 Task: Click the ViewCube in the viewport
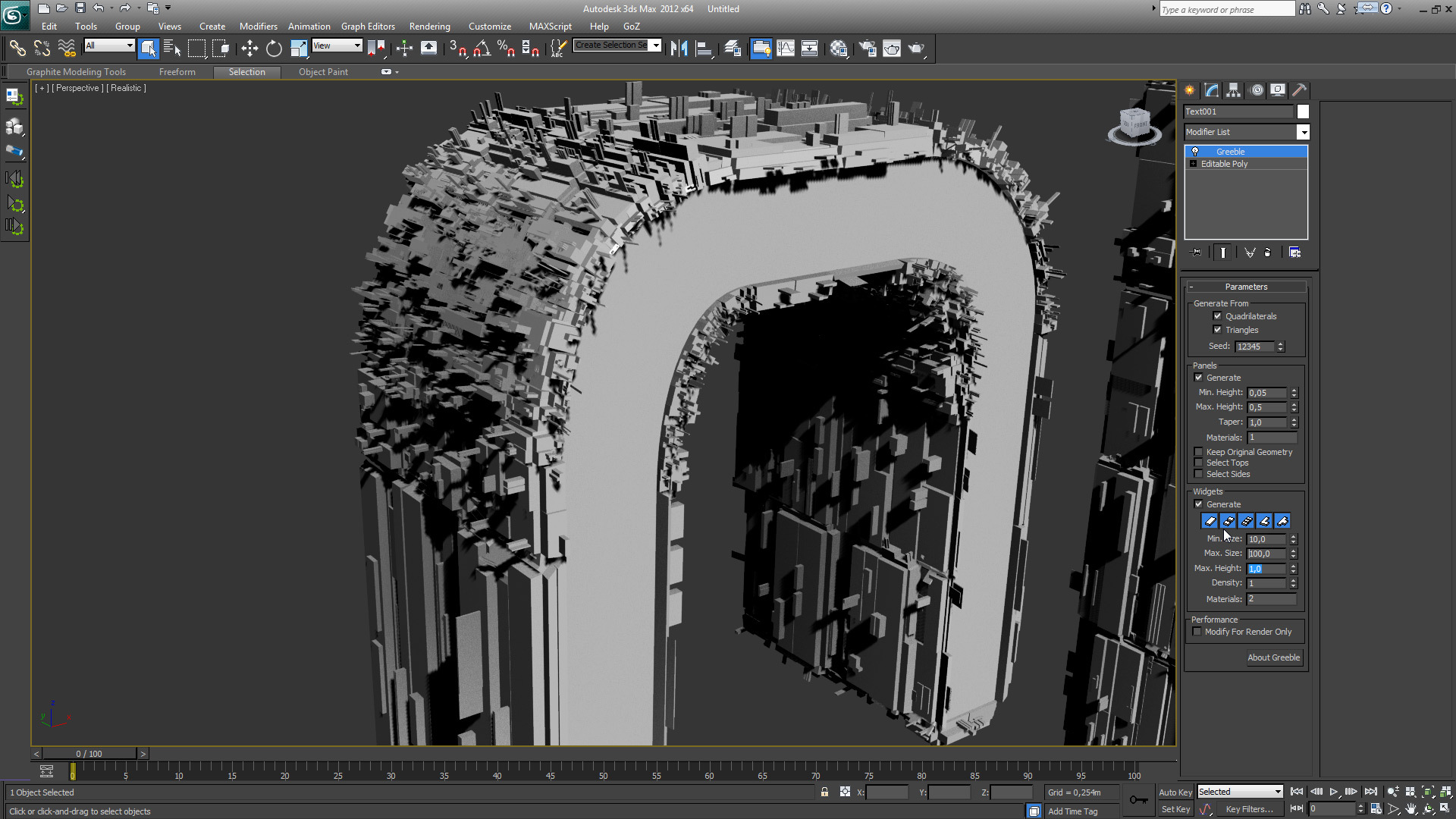[1134, 124]
